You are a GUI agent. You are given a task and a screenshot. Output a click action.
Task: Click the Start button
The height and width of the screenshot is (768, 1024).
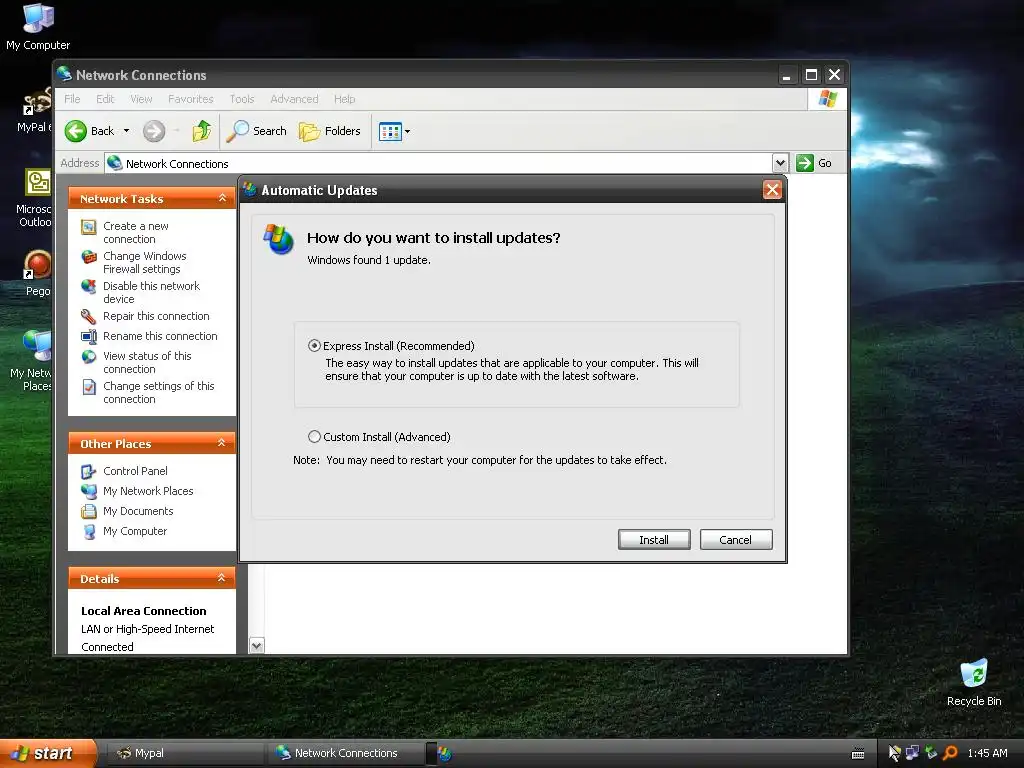click(47, 754)
